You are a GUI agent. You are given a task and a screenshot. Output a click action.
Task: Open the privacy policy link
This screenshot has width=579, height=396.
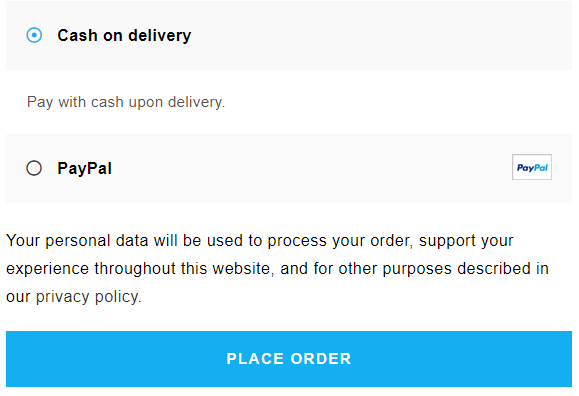click(x=88, y=297)
